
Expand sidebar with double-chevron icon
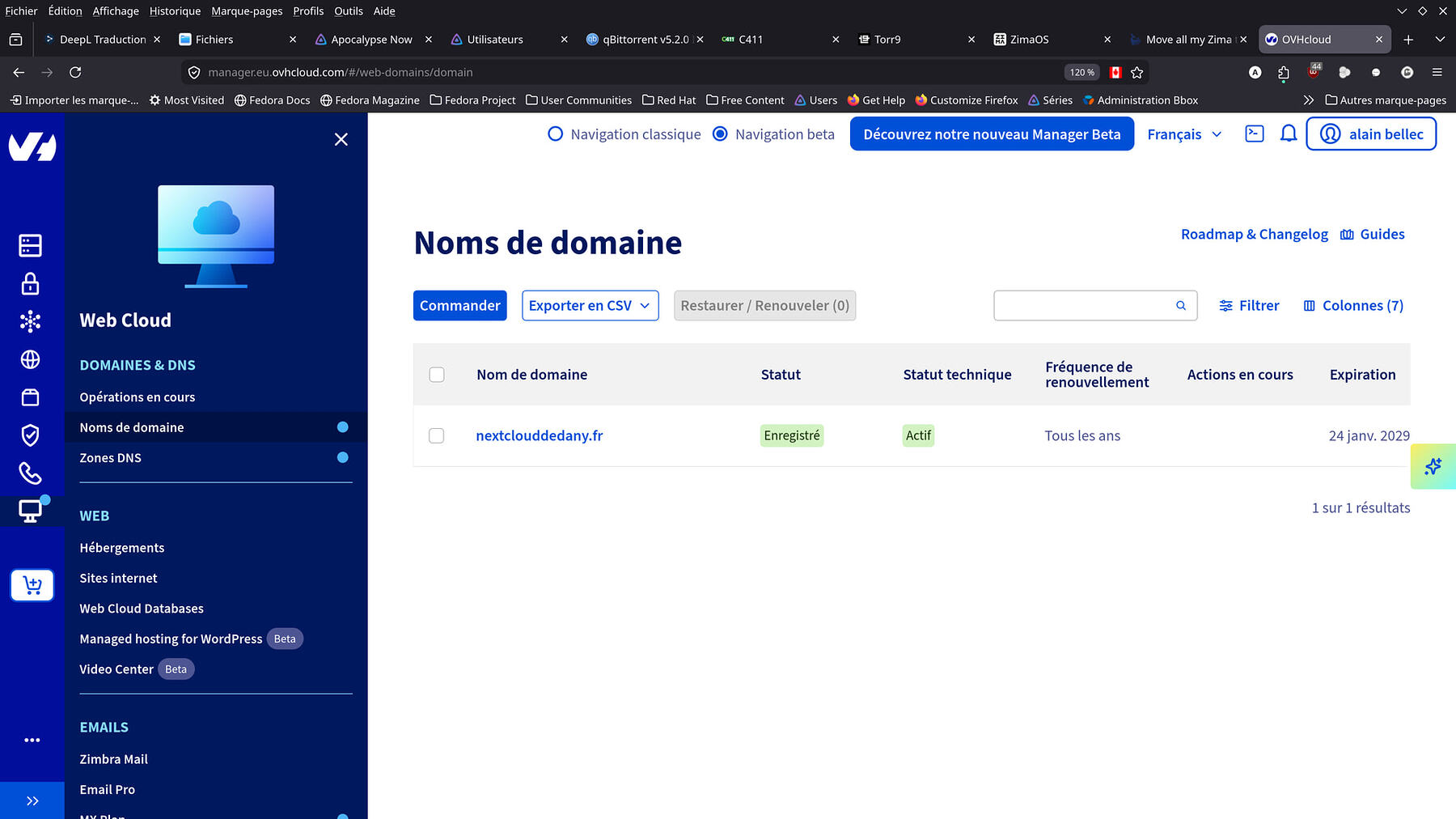(32, 801)
